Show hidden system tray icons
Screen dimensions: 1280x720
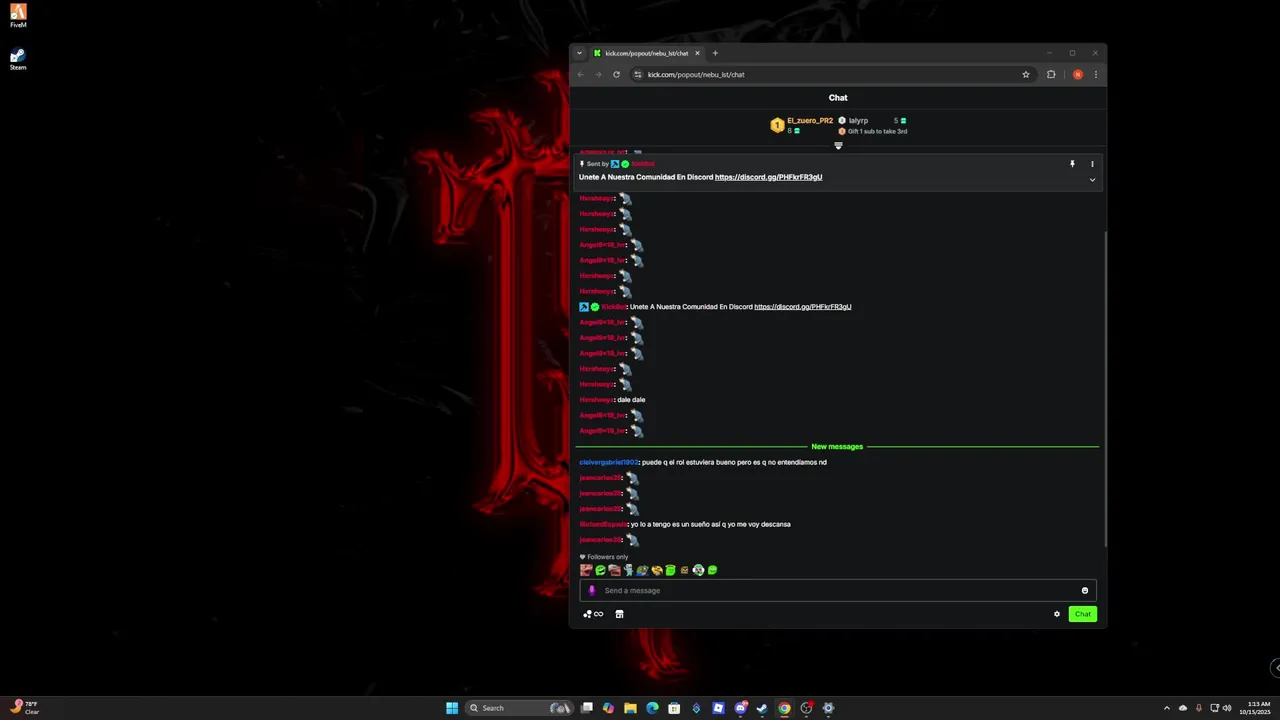(1167, 708)
